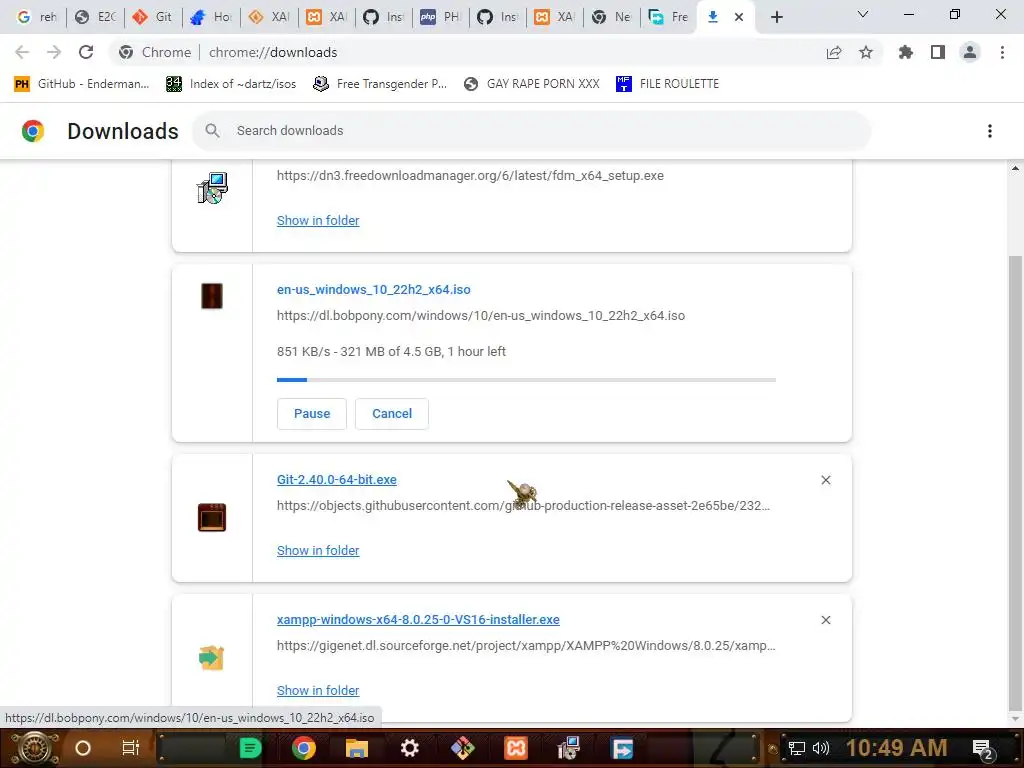Go back with the browser back arrow
The image size is (1024, 768).
tap(22, 52)
